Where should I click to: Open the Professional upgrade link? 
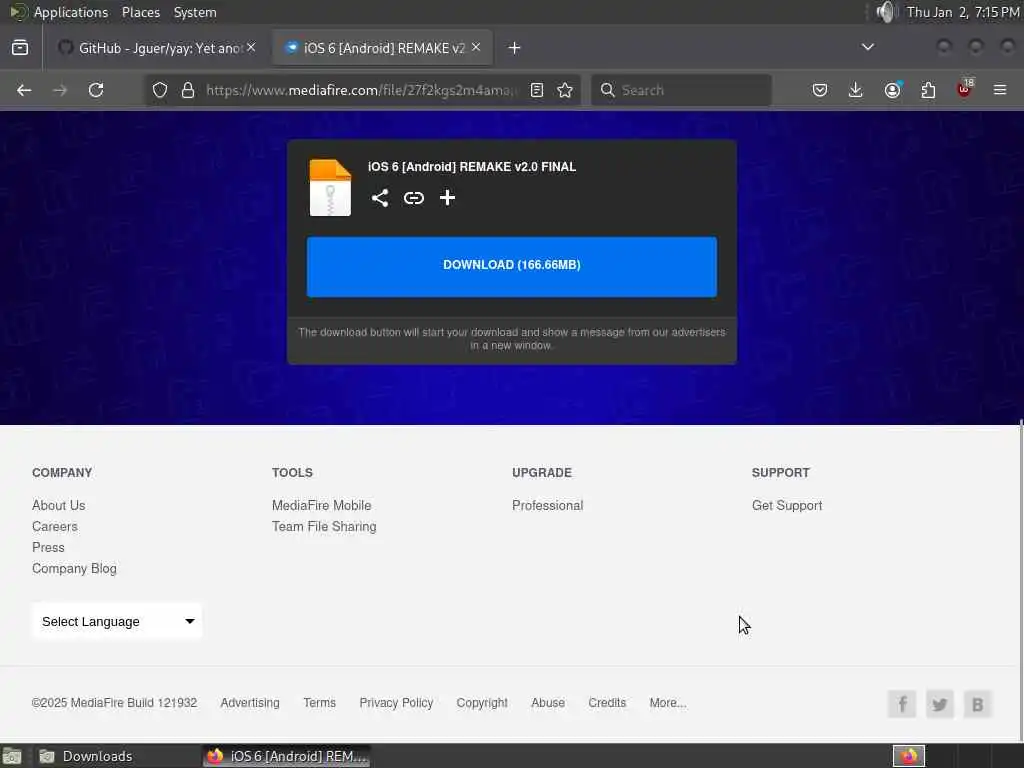click(547, 505)
